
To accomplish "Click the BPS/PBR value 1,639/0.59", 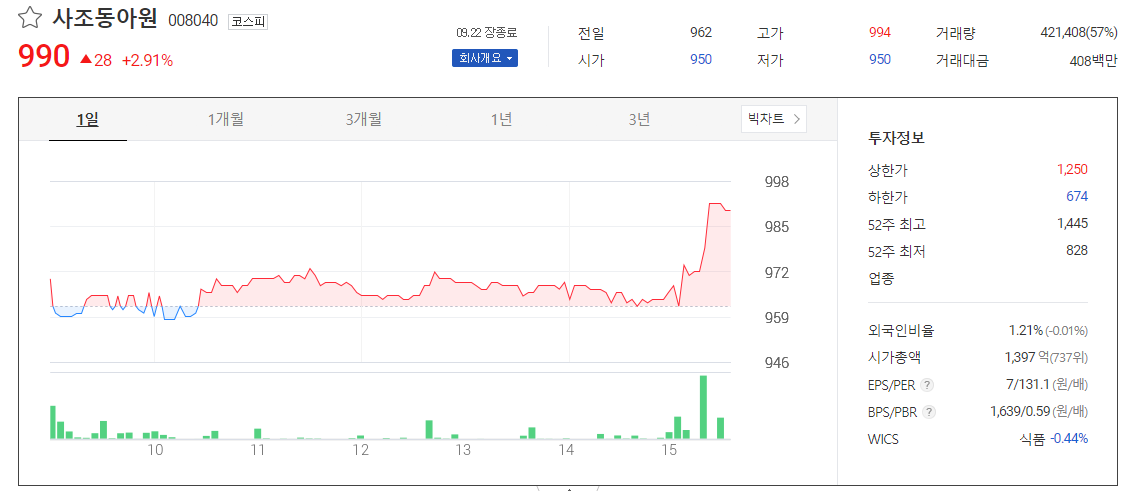I will (x=1020, y=411).
